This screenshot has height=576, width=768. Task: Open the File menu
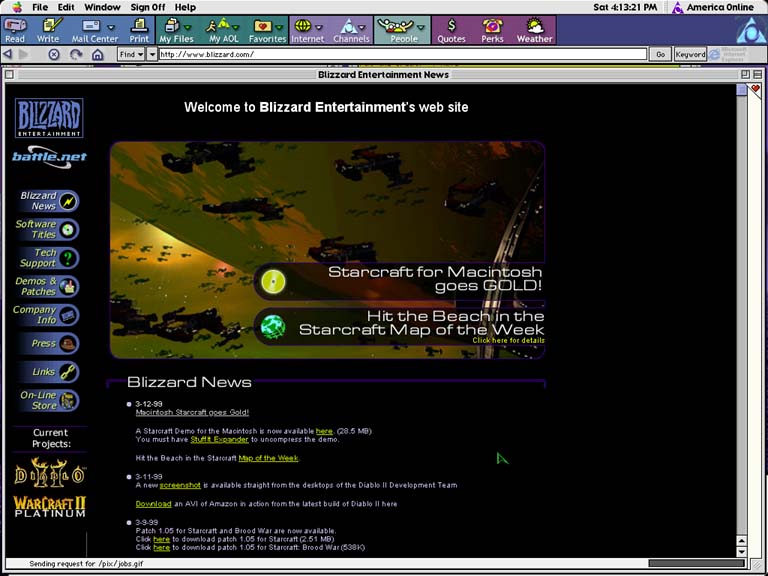40,7
